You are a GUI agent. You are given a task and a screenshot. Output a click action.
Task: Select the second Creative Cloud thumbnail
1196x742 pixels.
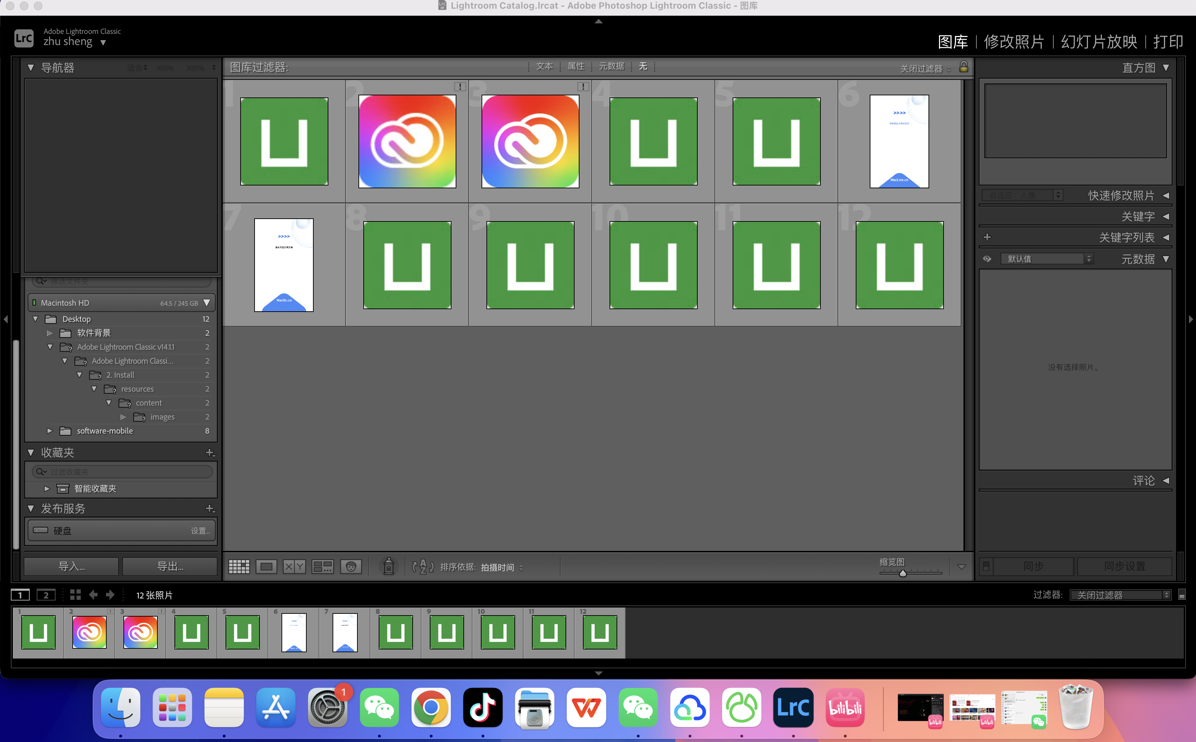point(530,140)
